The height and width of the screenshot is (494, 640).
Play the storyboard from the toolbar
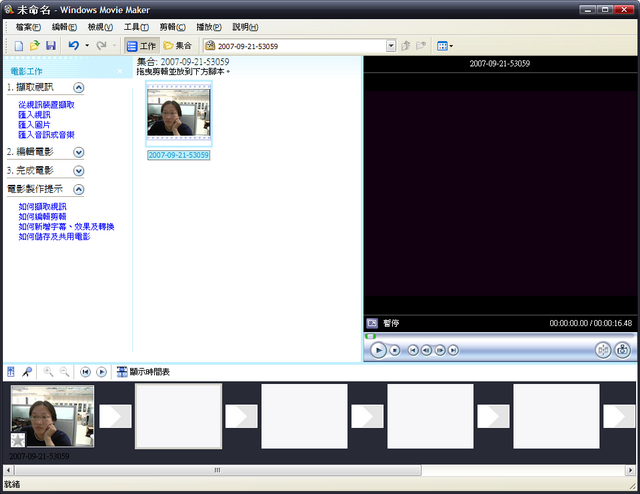(x=102, y=372)
